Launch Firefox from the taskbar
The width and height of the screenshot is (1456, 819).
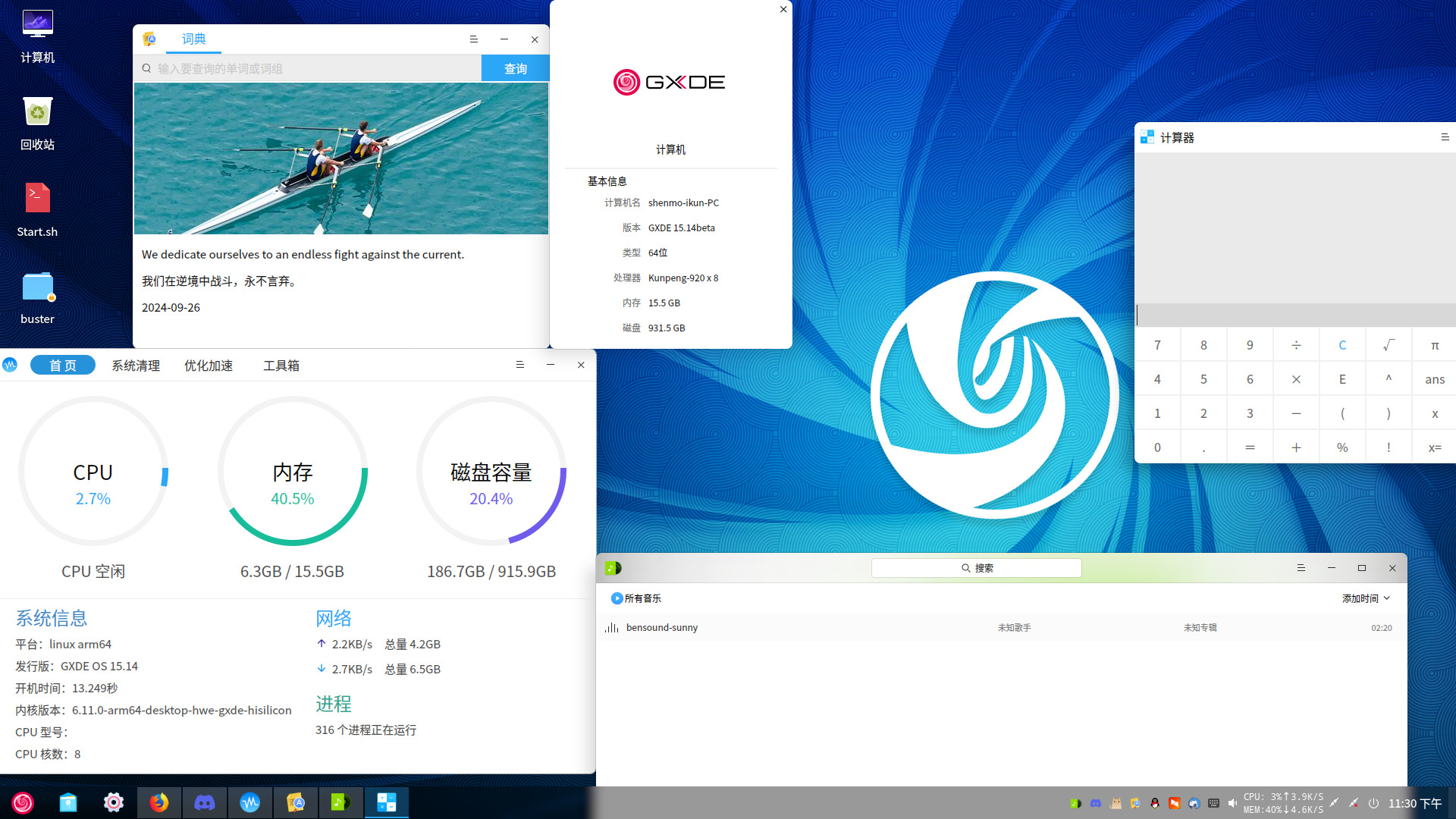(x=158, y=802)
